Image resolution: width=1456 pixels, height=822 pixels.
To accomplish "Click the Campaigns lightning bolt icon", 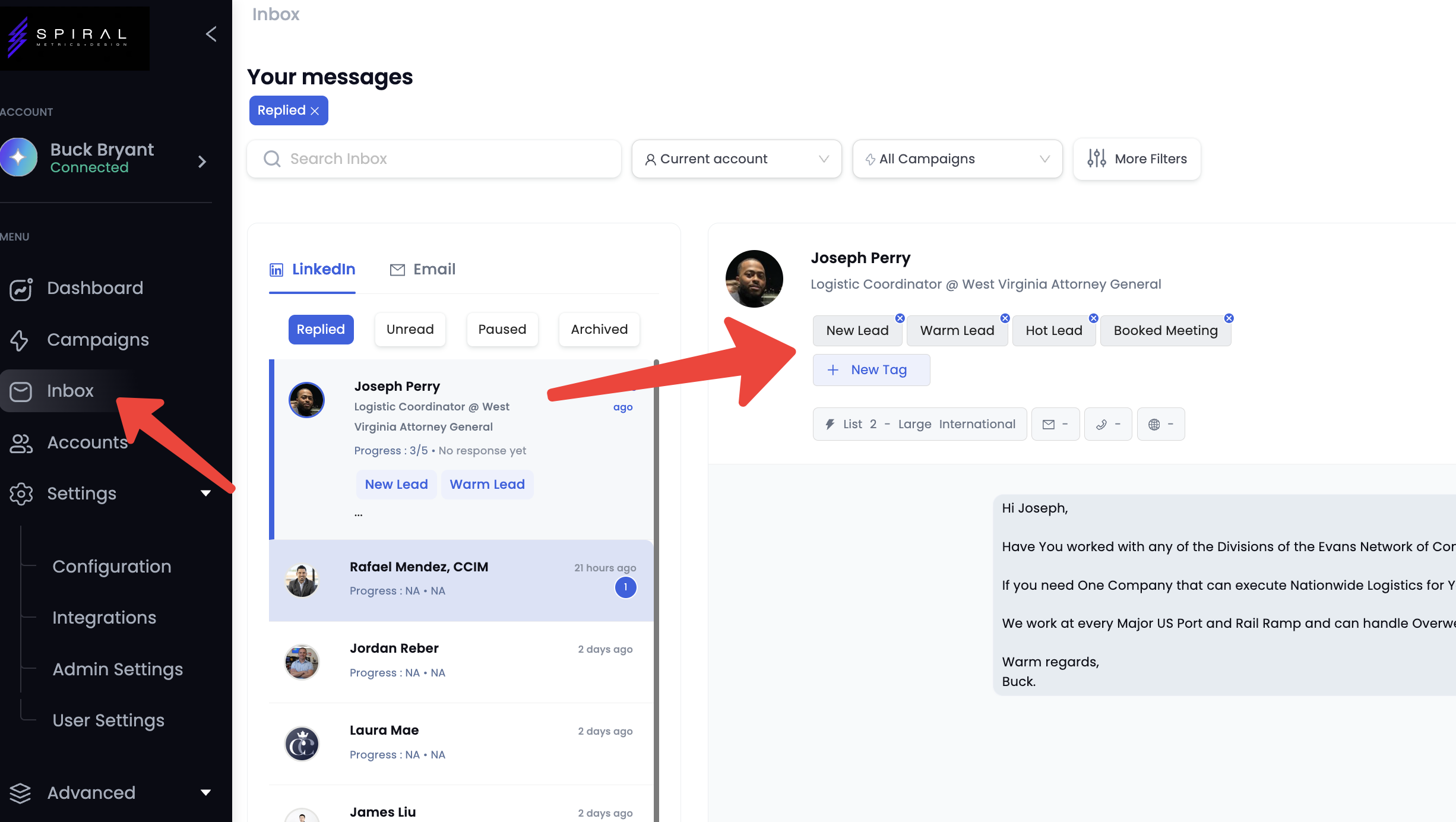I will click(20, 340).
